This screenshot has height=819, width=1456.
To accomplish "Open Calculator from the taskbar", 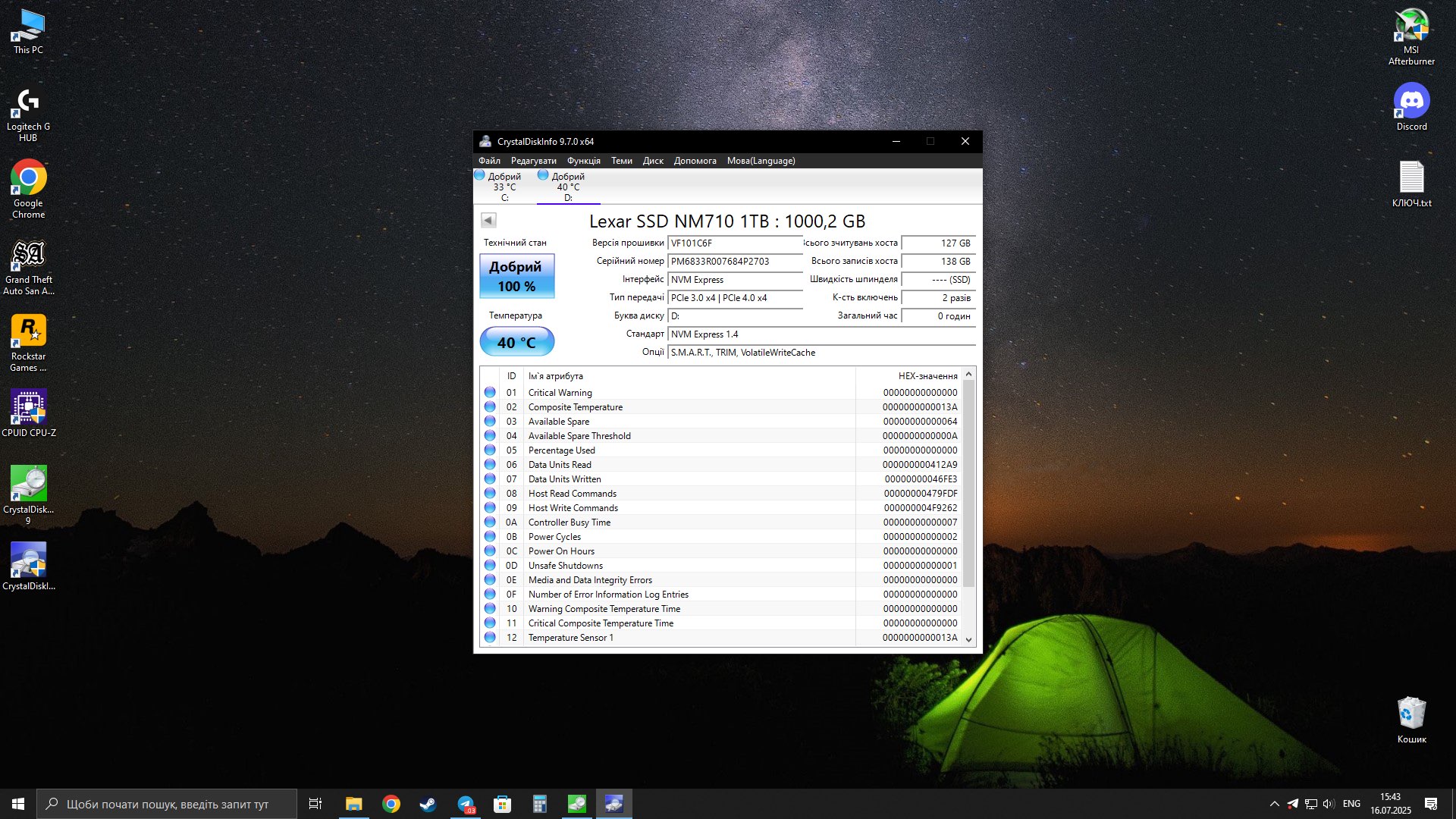I will [540, 804].
